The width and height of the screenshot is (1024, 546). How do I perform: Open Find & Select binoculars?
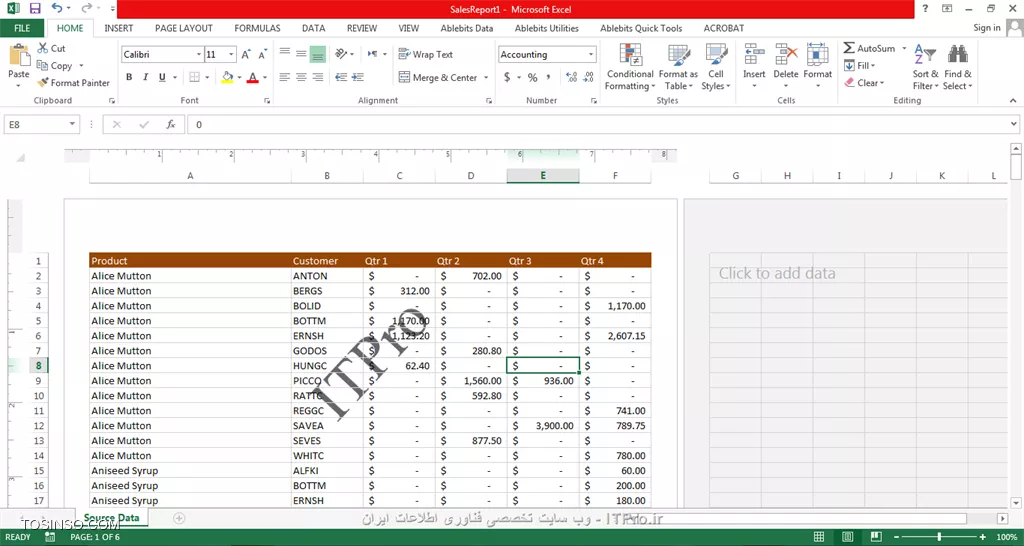point(958,67)
